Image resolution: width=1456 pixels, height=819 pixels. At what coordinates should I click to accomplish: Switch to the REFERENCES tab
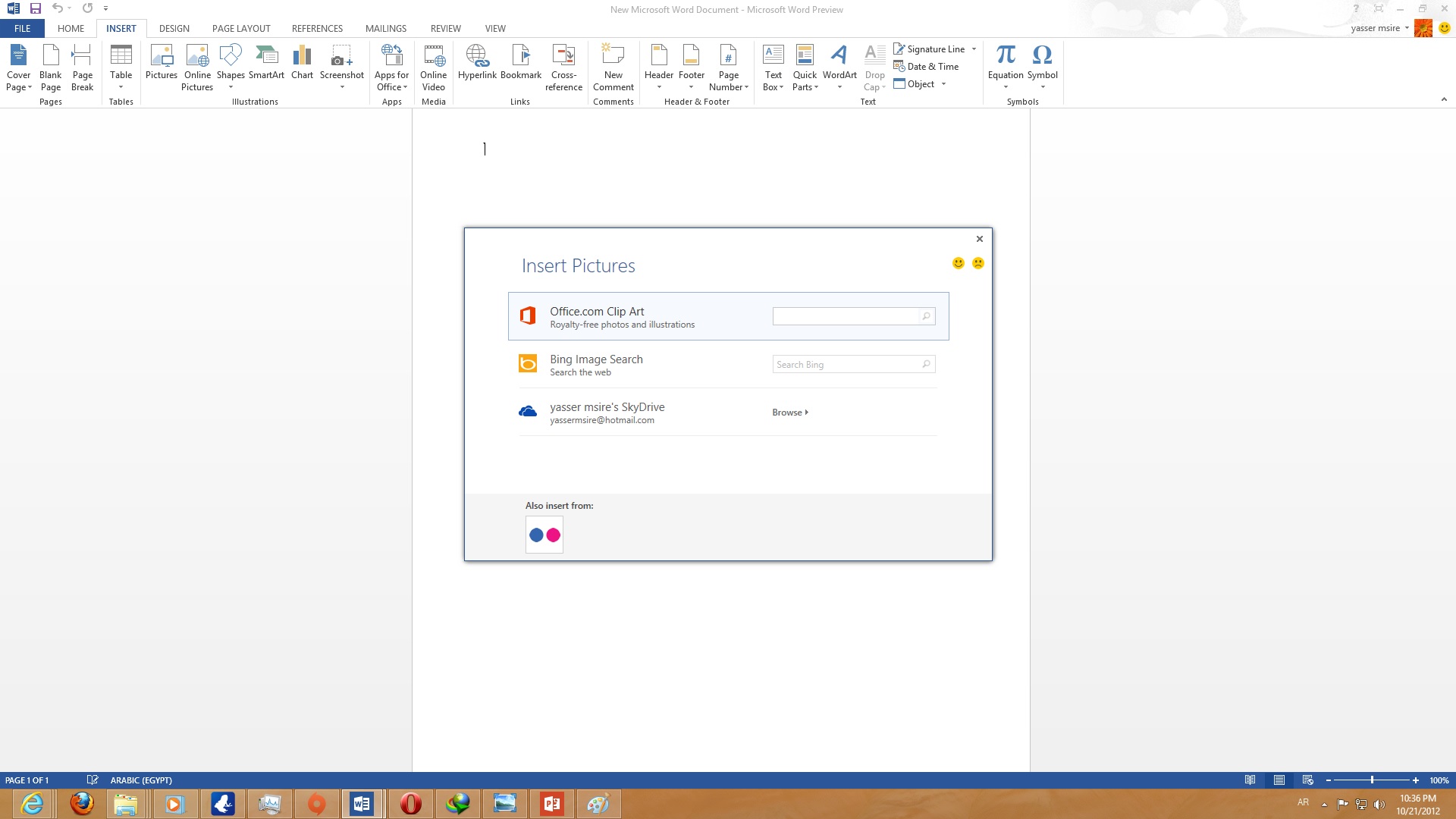coord(317,28)
